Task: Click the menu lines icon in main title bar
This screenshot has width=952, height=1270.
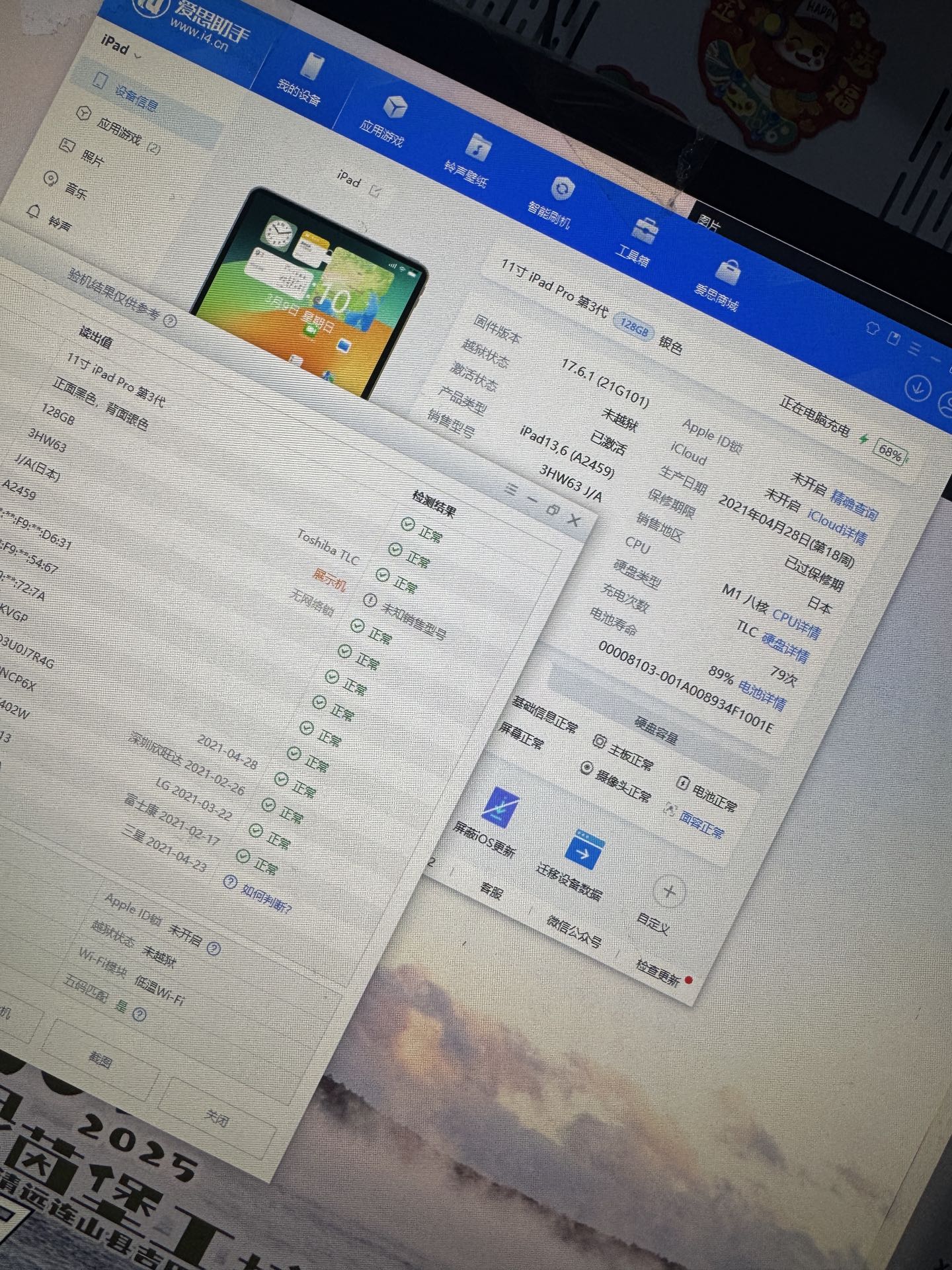Action: click(x=915, y=348)
